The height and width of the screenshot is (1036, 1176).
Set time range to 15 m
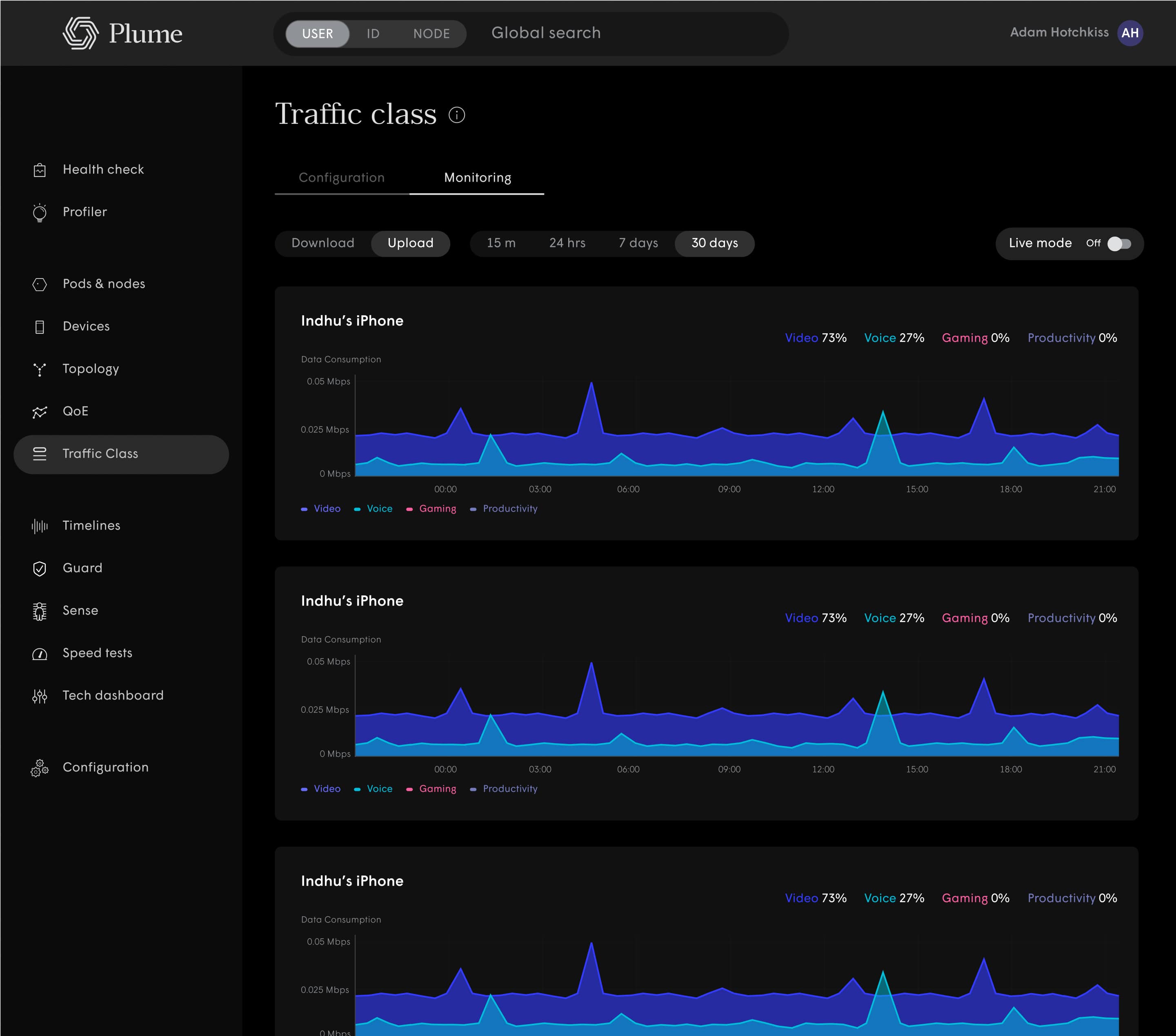[501, 243]
